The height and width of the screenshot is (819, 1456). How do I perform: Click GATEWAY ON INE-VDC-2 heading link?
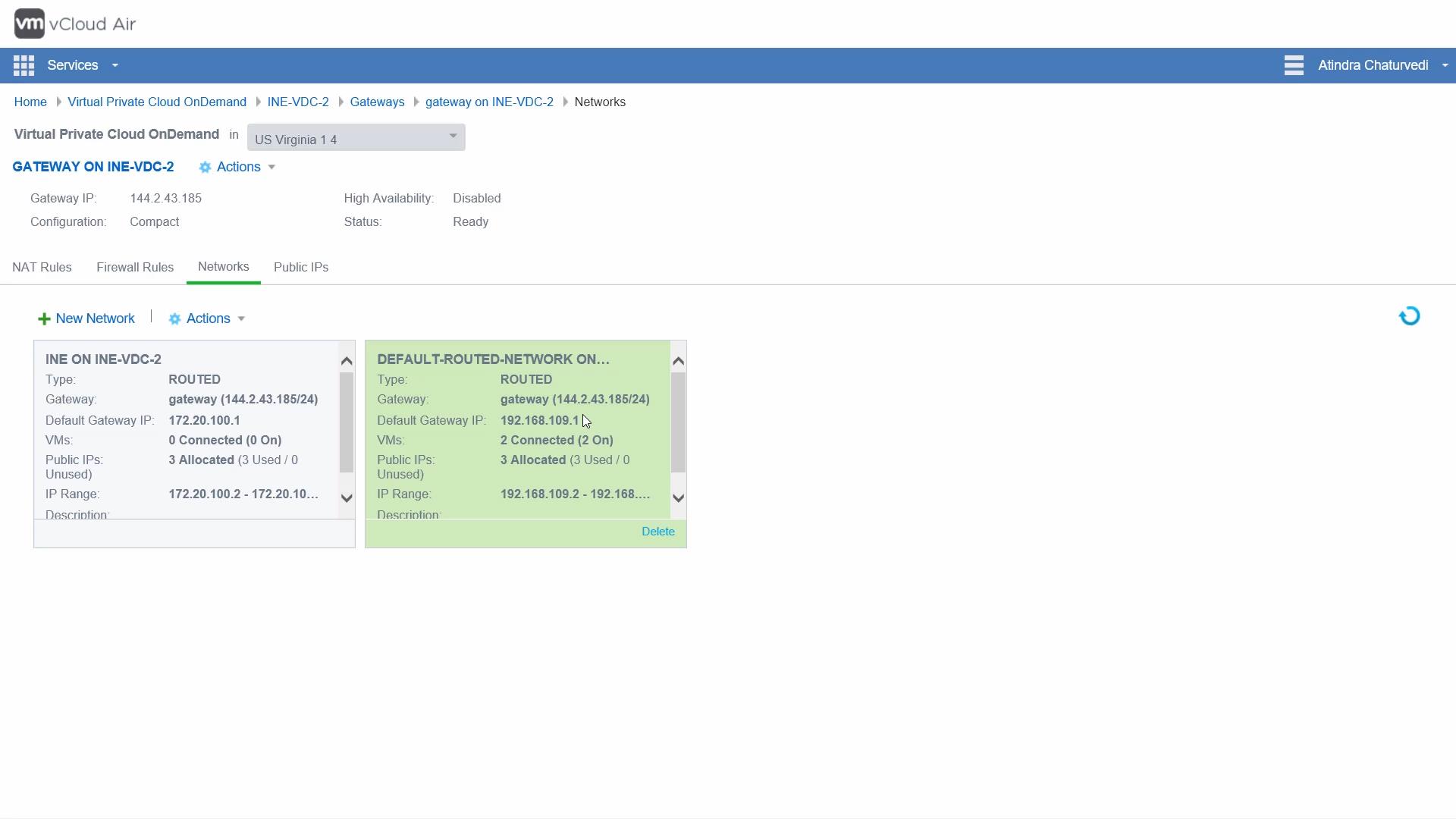click(93, 167)
